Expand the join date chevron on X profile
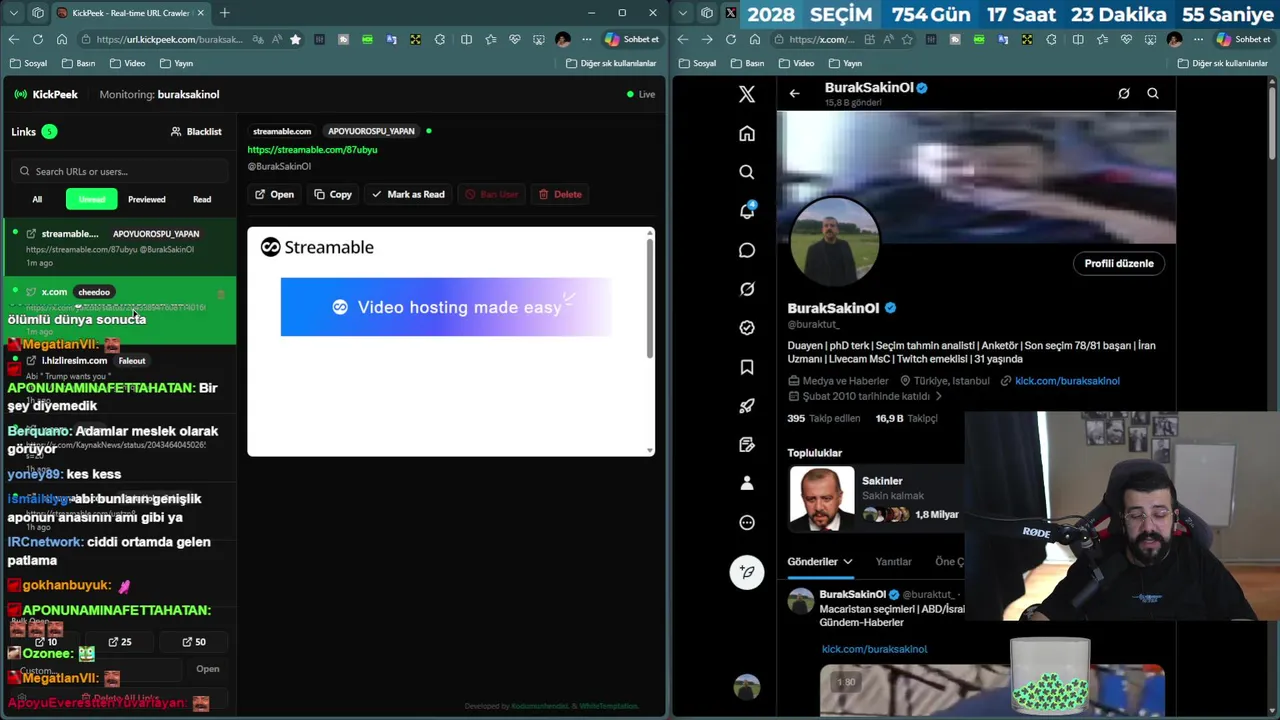Image resolution: width=1280 pixels, height=720 pixels. (938, 396)
